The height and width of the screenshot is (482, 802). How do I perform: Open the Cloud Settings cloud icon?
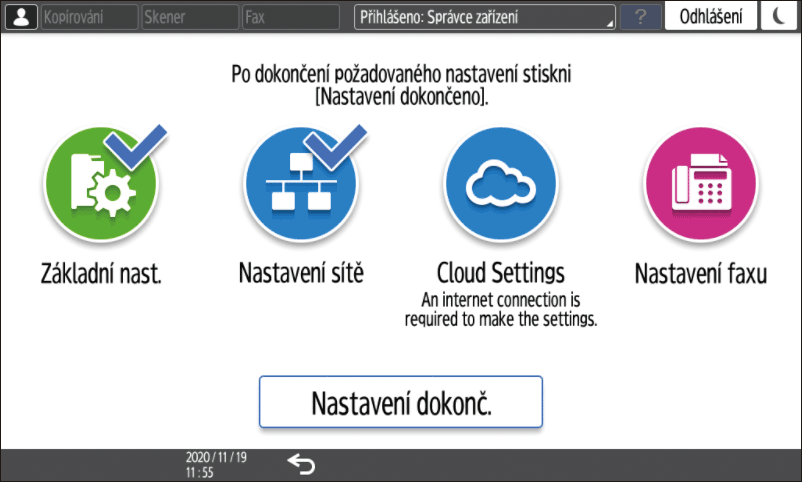click(500, 186)
